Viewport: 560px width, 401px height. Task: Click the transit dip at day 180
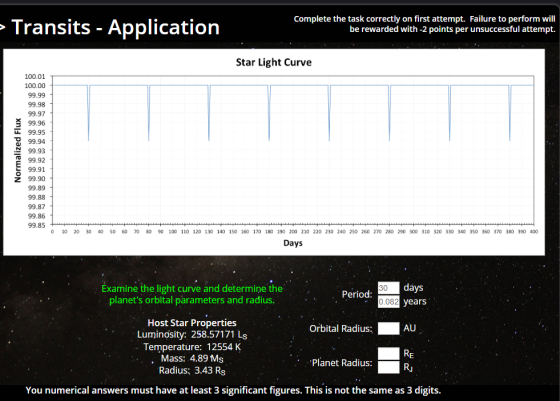(269, 113)
